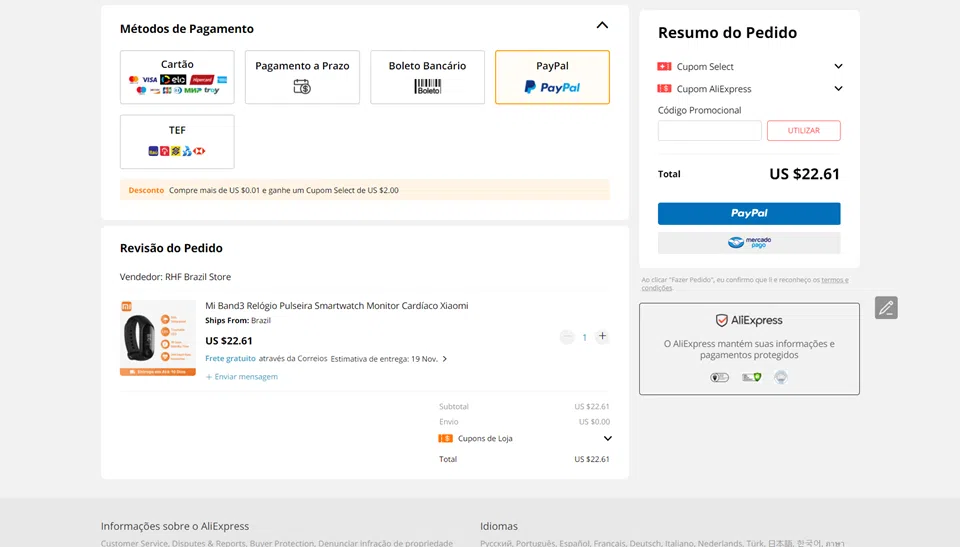Choose the TEF payment option
Screen dimensions: 960x547
click(x=177, y=141)
